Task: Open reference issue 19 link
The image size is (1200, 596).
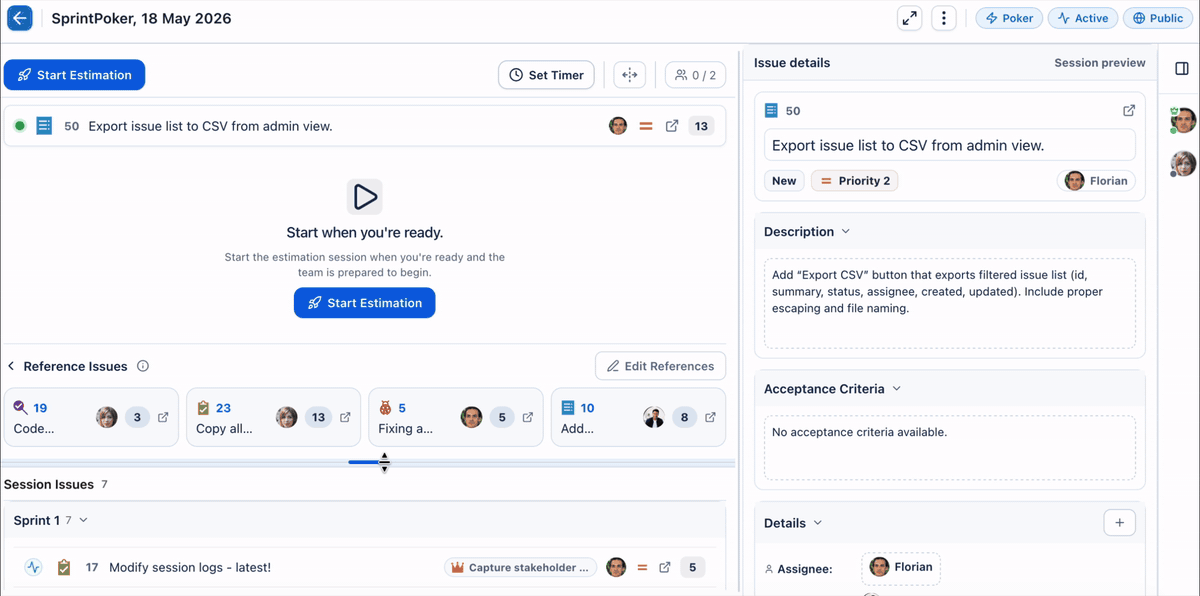Action: point(40,408)
